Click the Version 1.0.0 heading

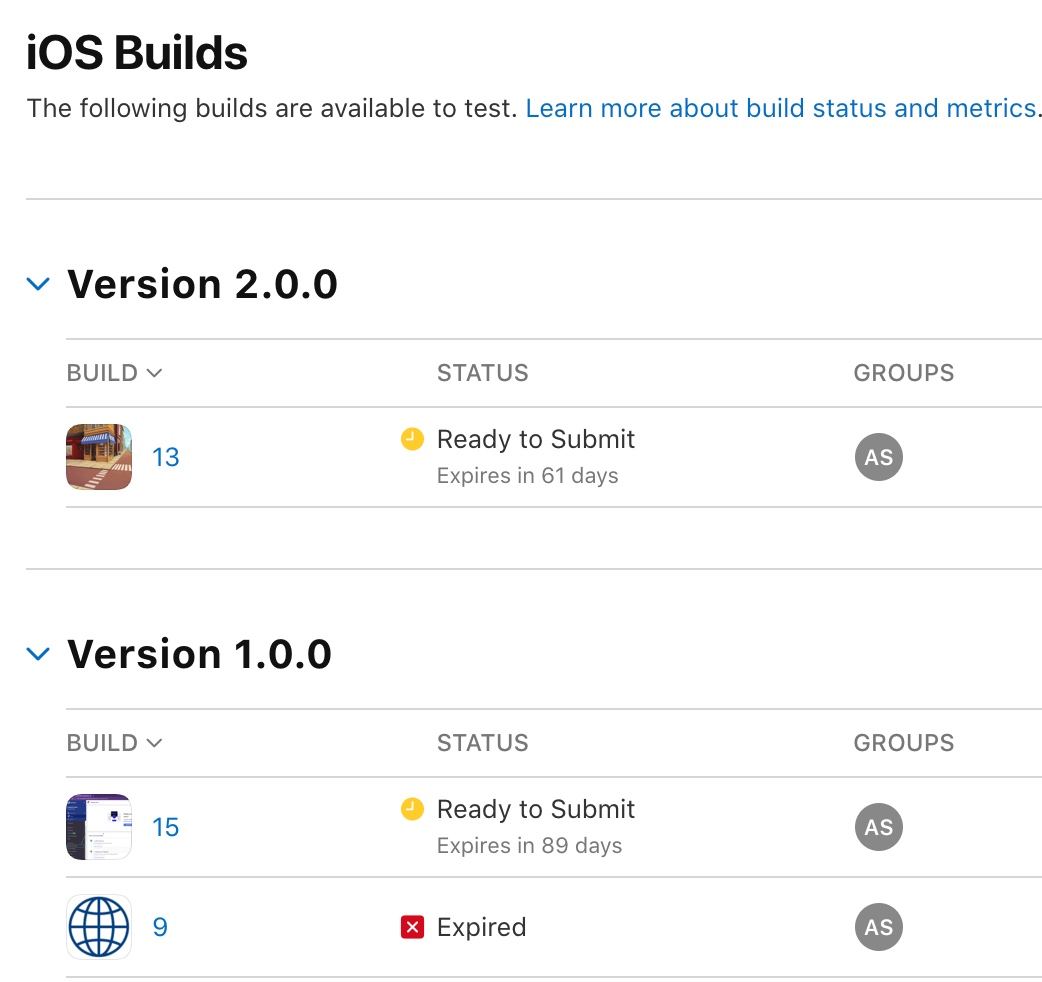click(199, 654)
